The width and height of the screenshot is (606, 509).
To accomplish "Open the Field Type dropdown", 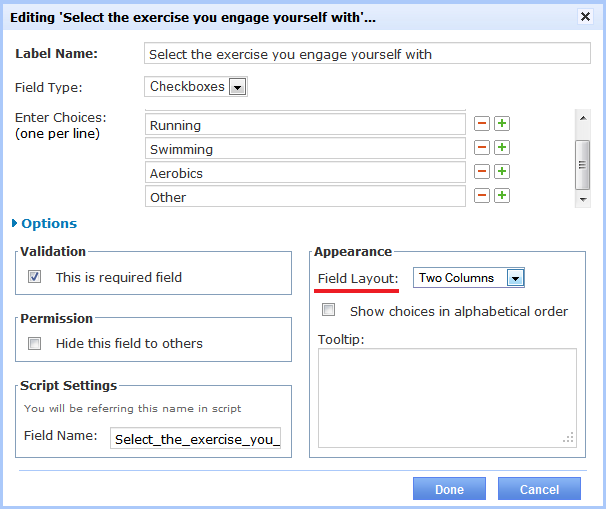I will (x=237, y=87).
